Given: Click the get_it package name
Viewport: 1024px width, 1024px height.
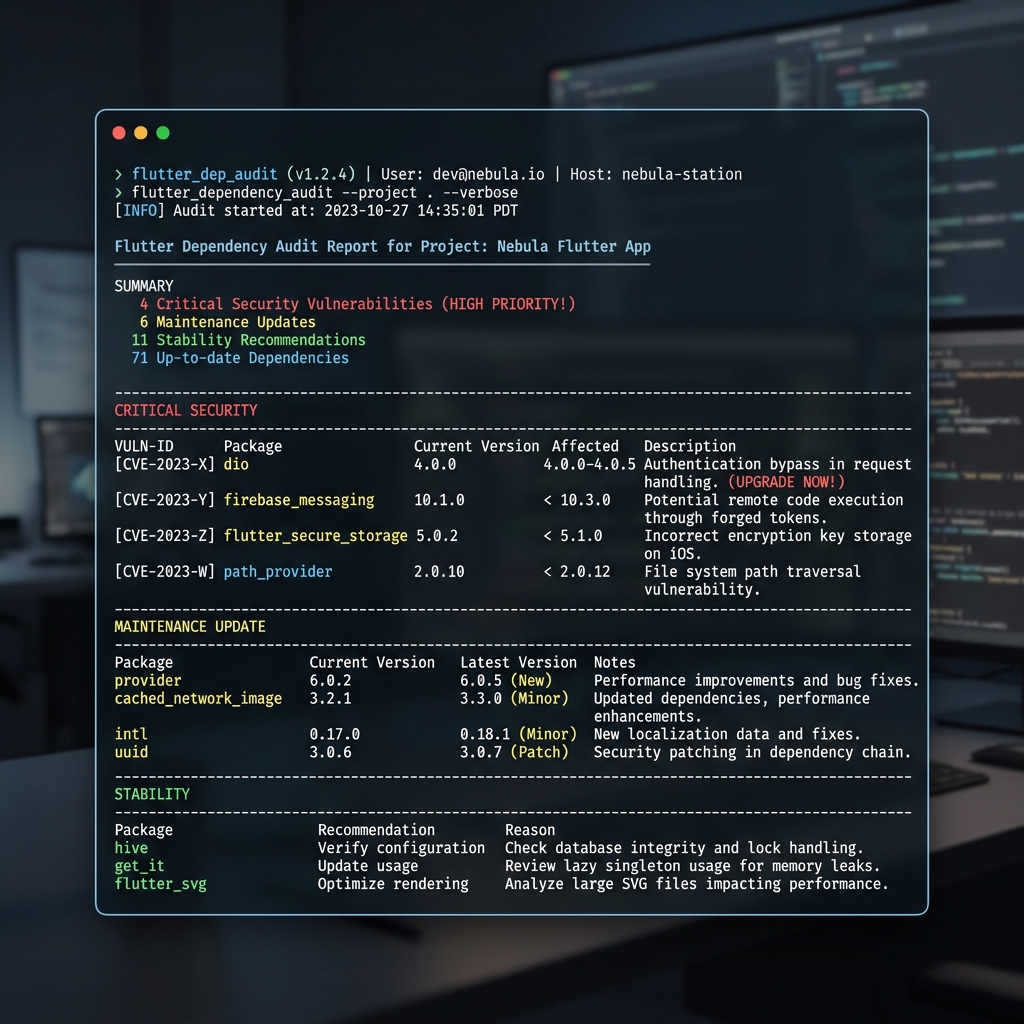Looking at the screenshot, I should (139, 866).
